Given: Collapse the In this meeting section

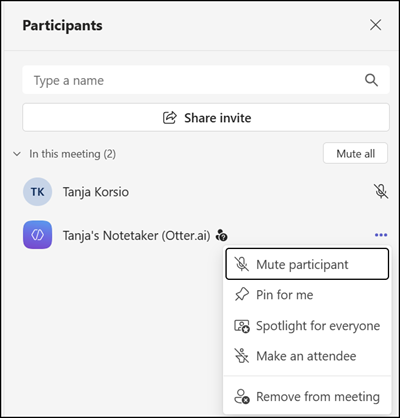Looking at the screenshot, I should (17, 154).
